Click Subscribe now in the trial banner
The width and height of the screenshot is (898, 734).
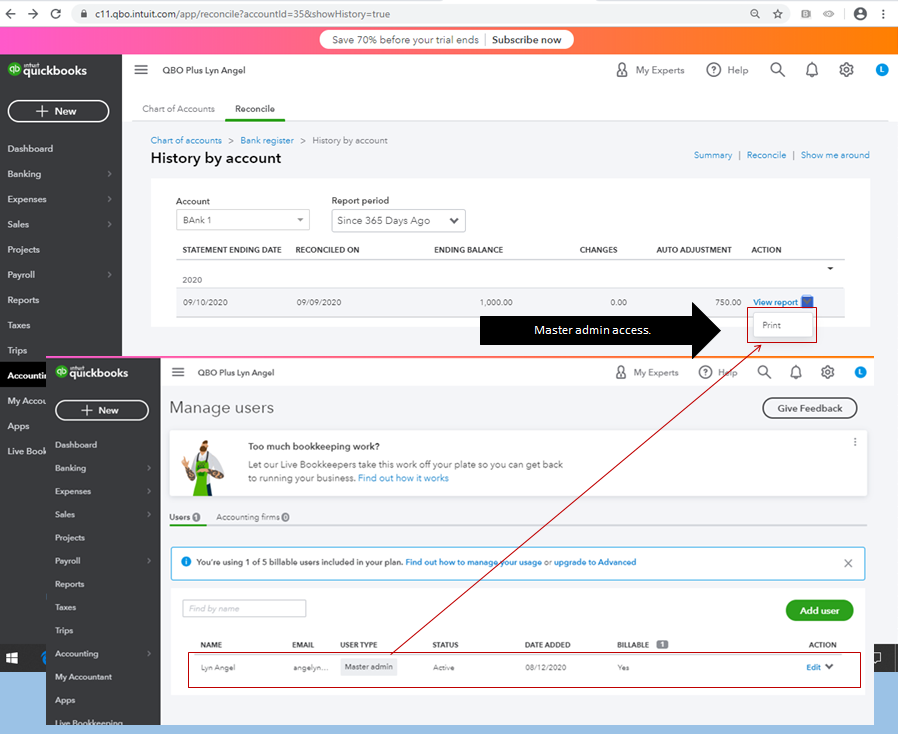point(526,40)
